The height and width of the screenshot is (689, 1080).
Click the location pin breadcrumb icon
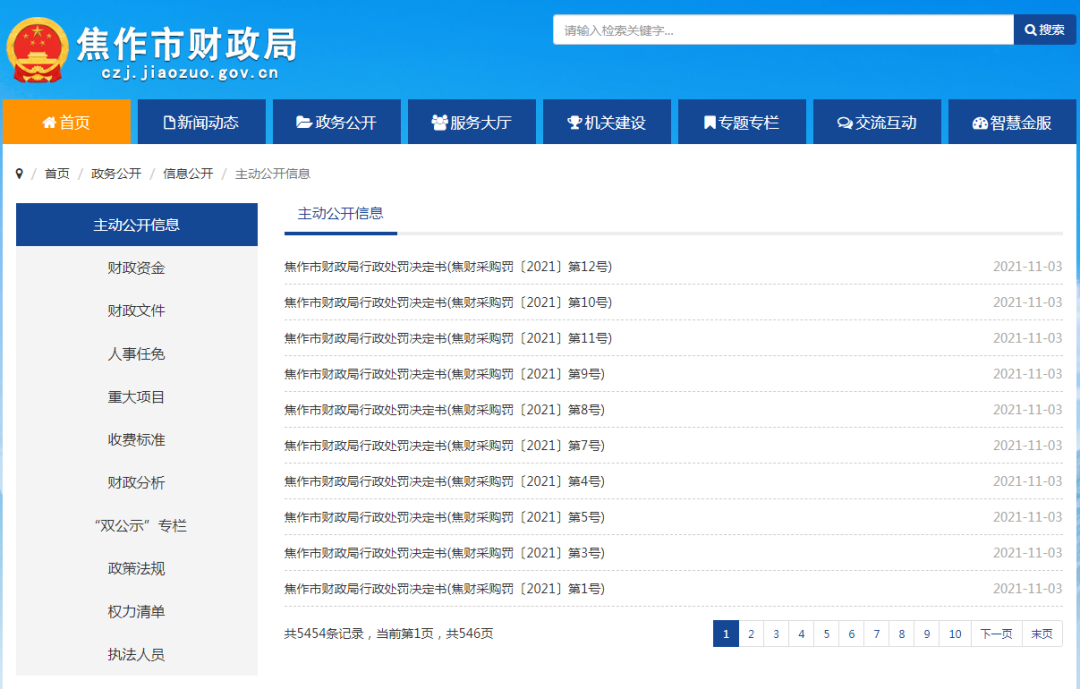pos(19,174)
